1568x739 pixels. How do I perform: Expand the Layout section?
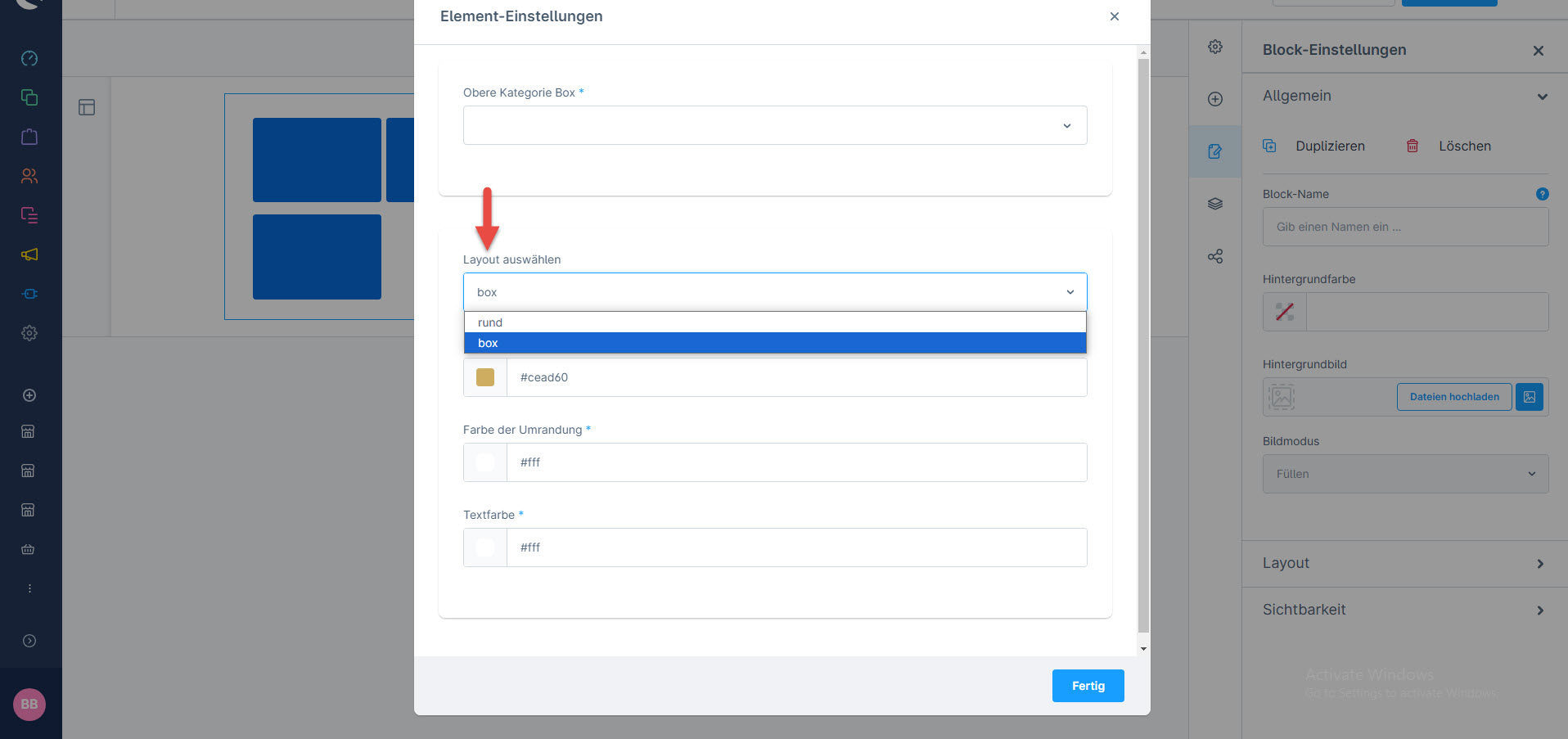pos(1404,563)
